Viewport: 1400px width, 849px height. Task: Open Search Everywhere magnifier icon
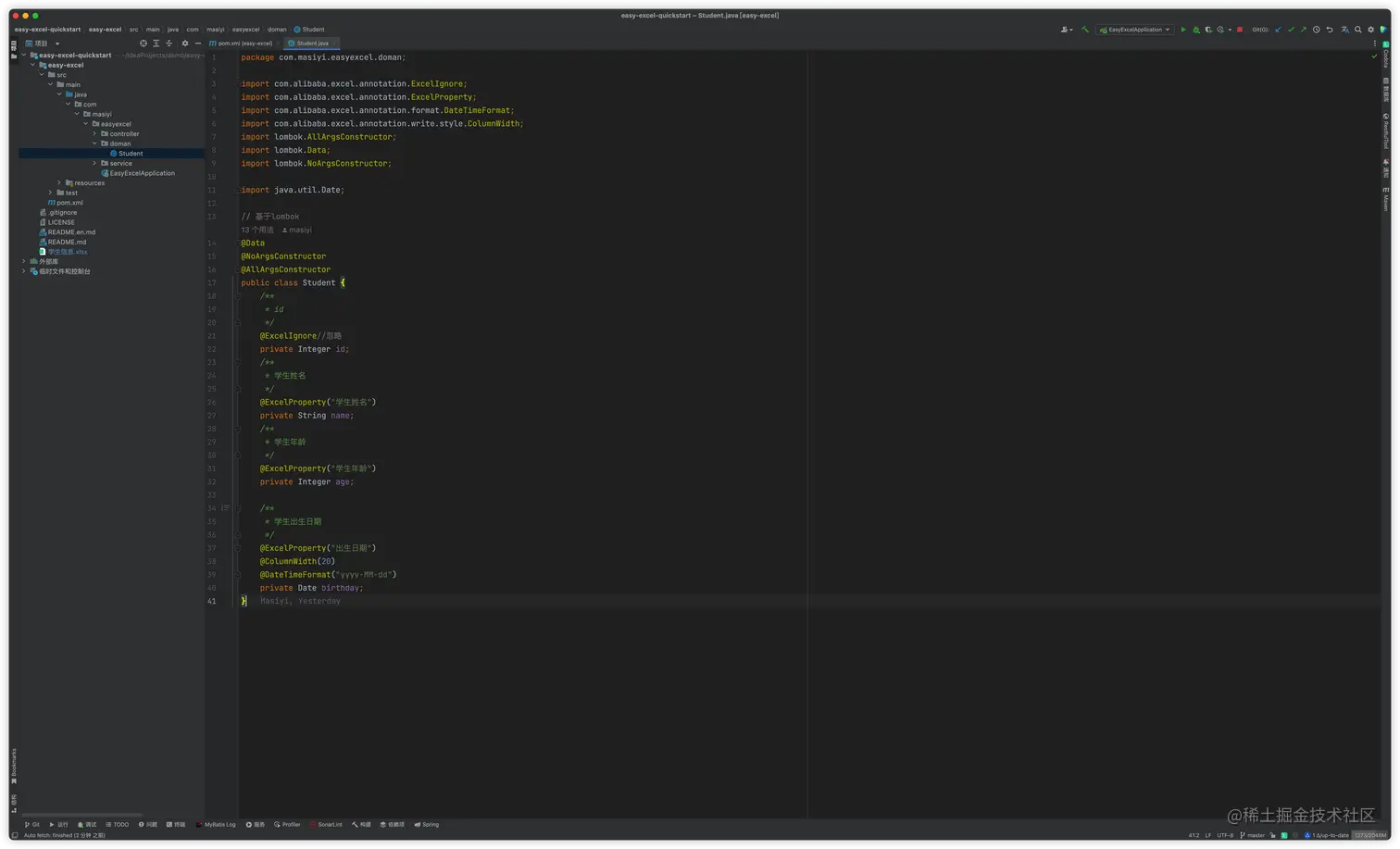[x=1358, y=30]
